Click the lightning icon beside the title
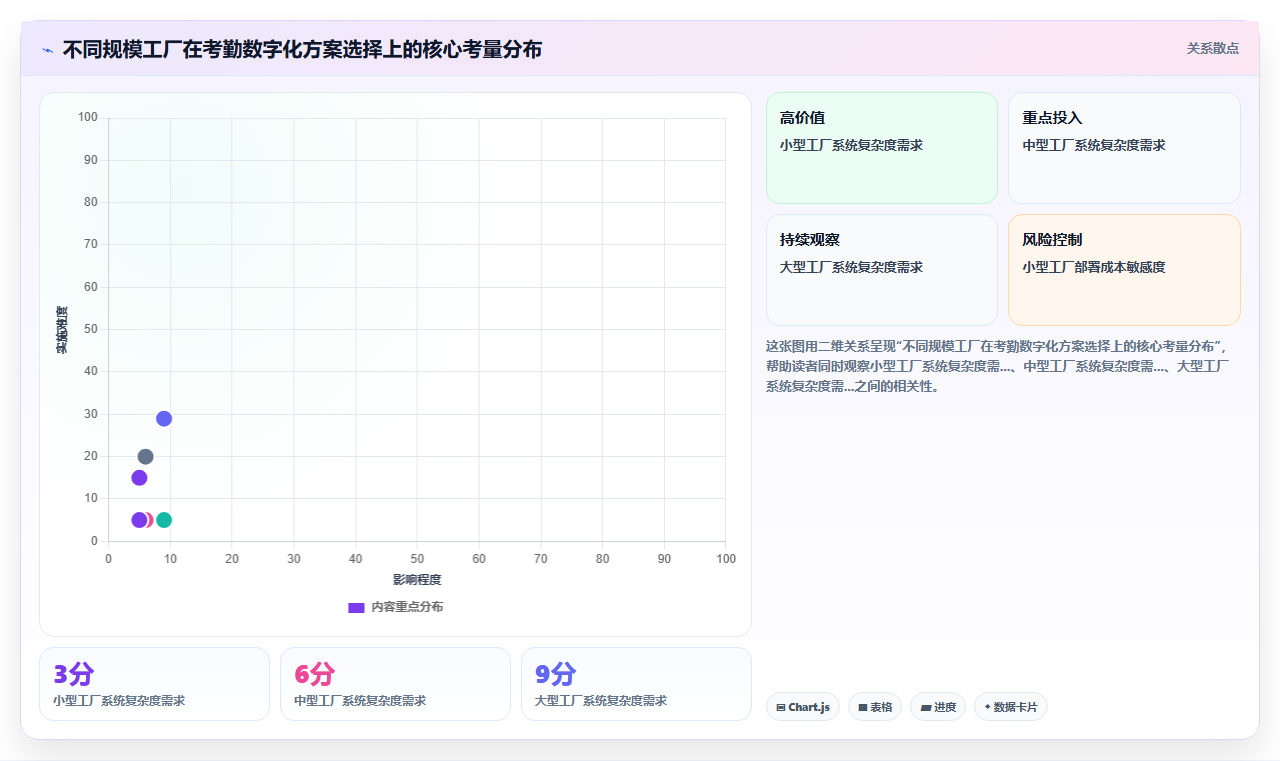This screenshot has width=1280, height=761. 48,49
